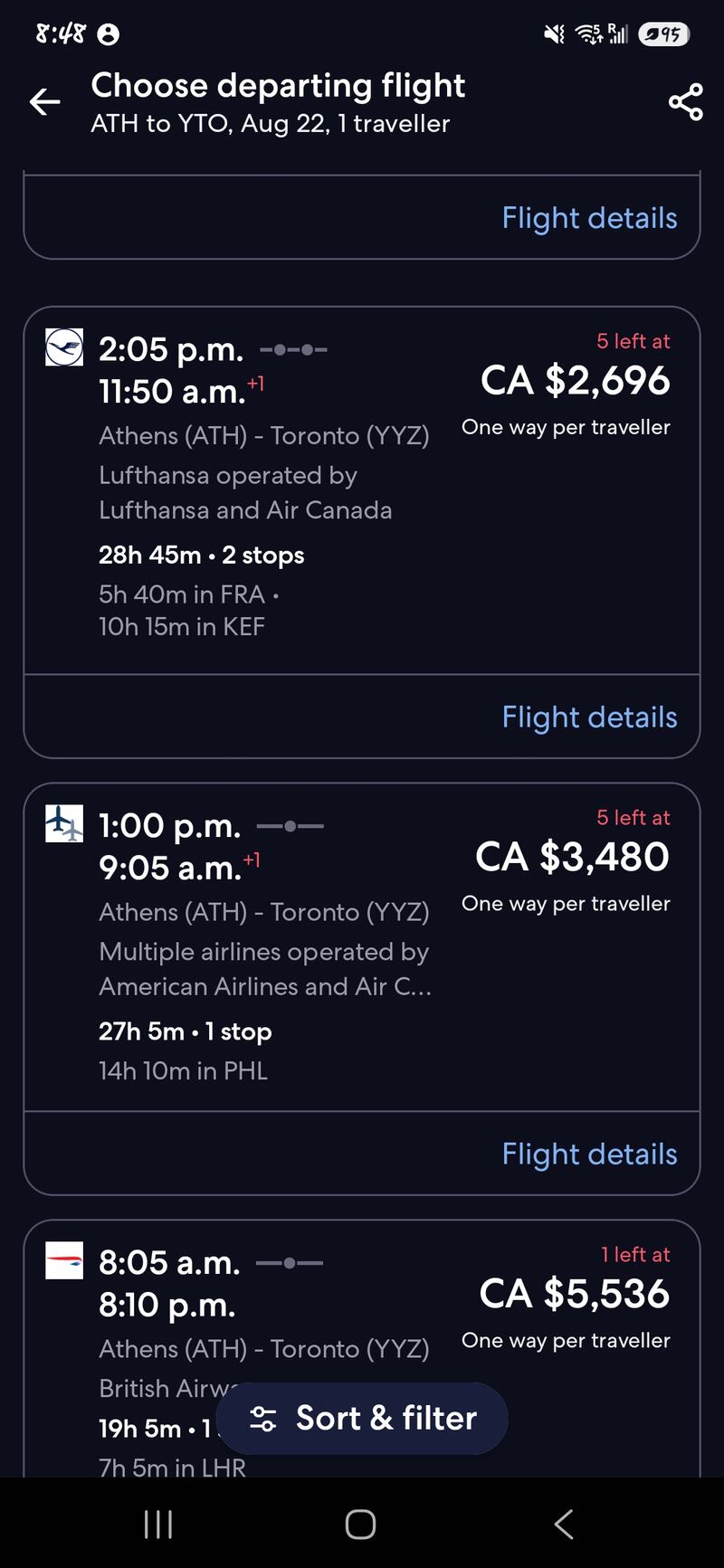Select the 2:05 p.m. Lufthansa flight
Viewport: 724px width, 1568px height.
pos(362,491)
